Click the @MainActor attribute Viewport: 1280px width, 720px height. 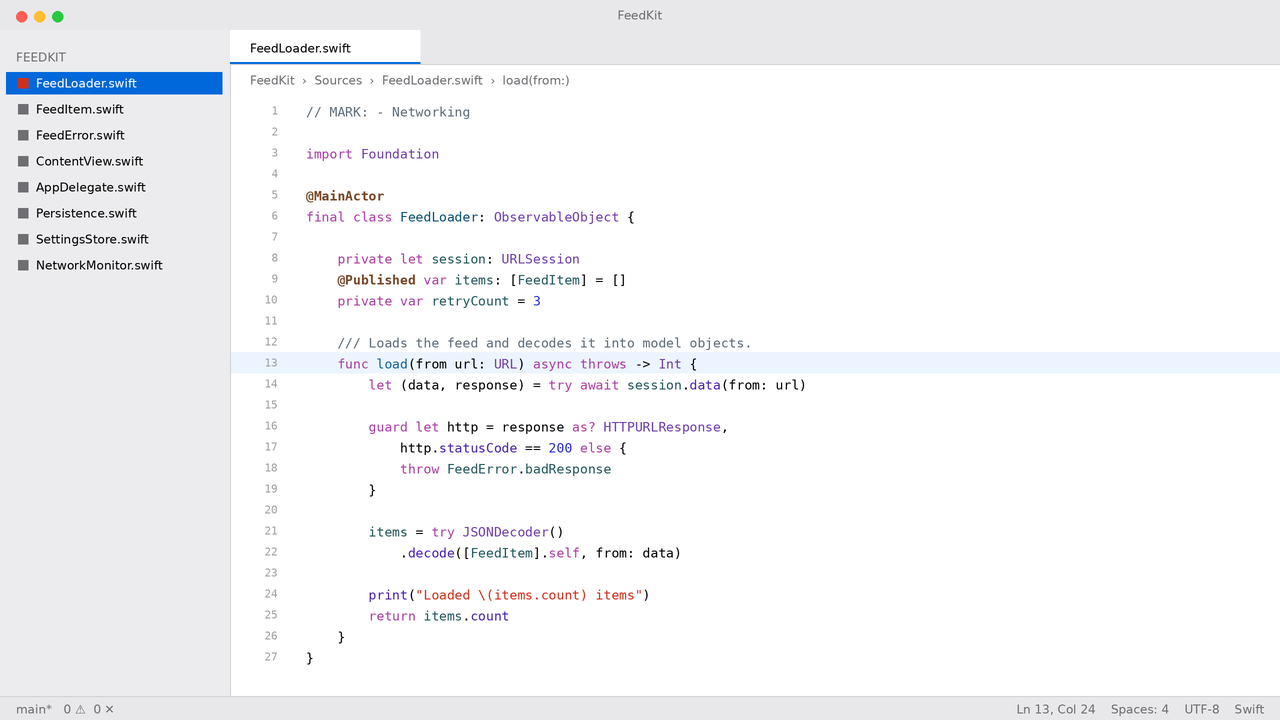345,196
